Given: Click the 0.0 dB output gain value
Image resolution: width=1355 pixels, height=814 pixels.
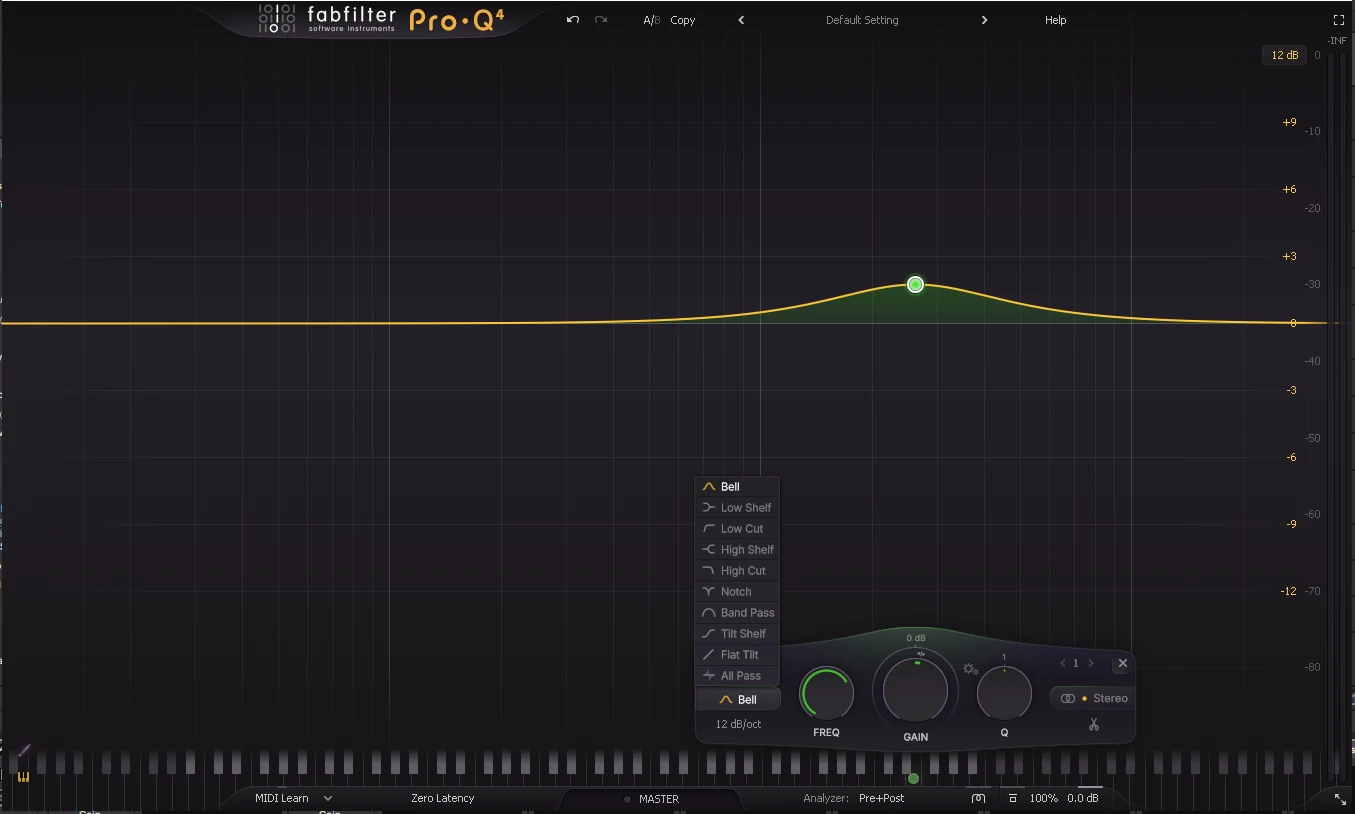Looking at the screenshot, I should [x=1082, y=798].
